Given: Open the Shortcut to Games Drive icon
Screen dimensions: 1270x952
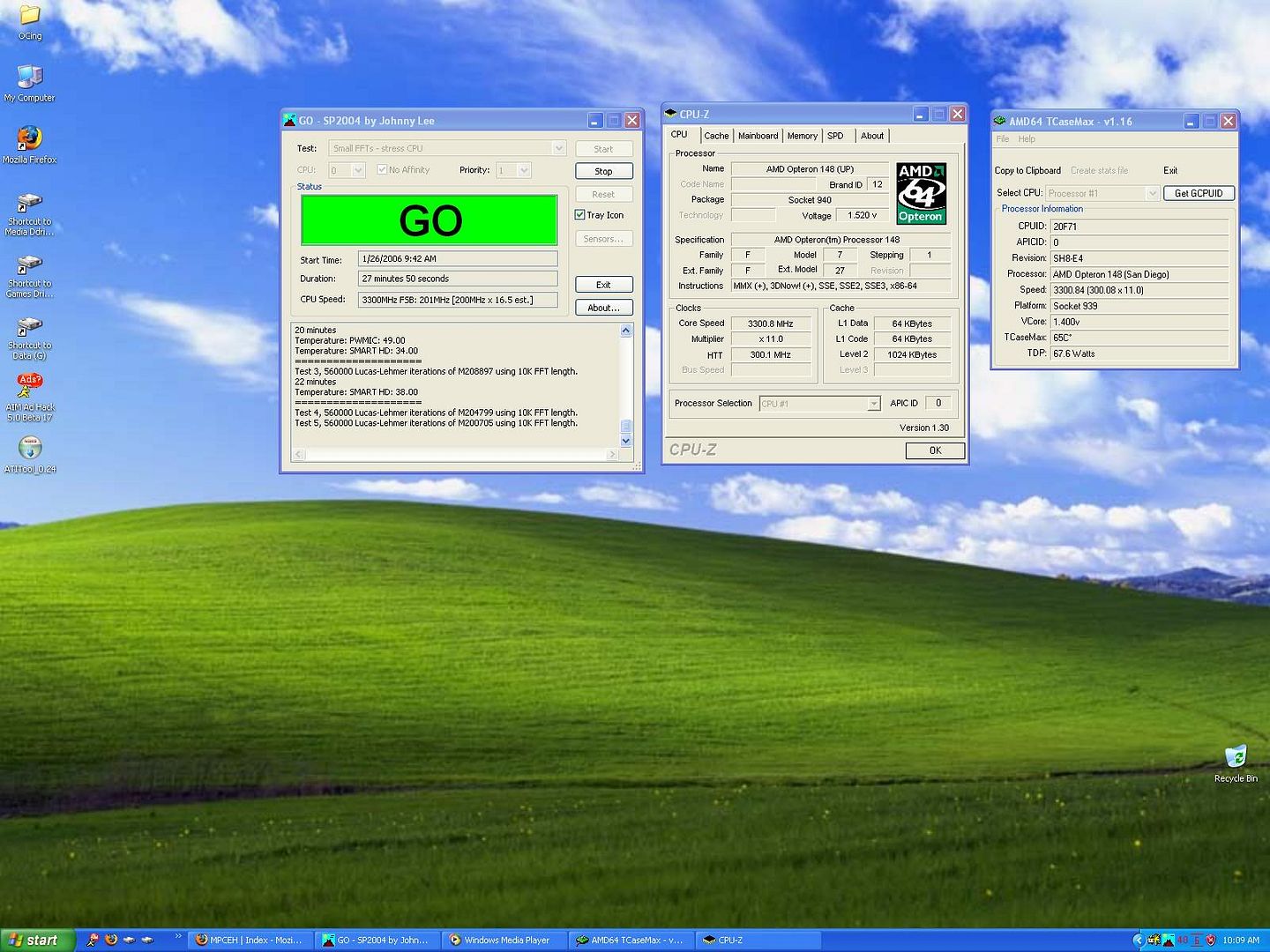Looking at the screenshot, I should [29, 274].
